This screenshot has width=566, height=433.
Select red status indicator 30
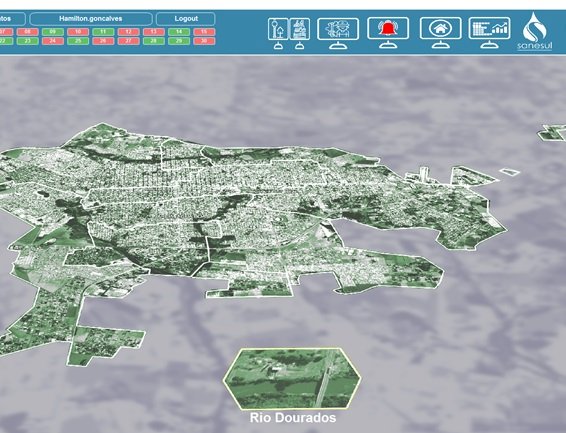[x=204, y=41]
